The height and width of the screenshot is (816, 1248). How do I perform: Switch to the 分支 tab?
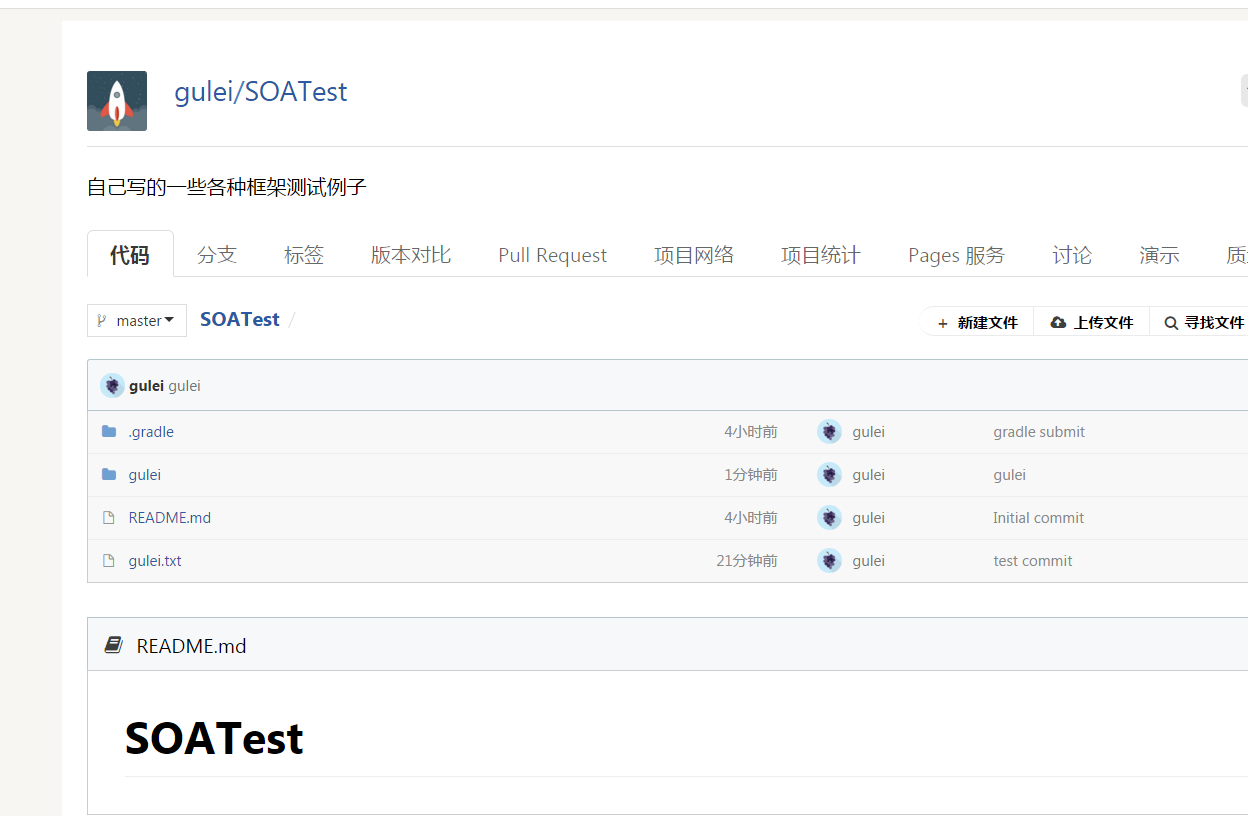coord(217,255)
